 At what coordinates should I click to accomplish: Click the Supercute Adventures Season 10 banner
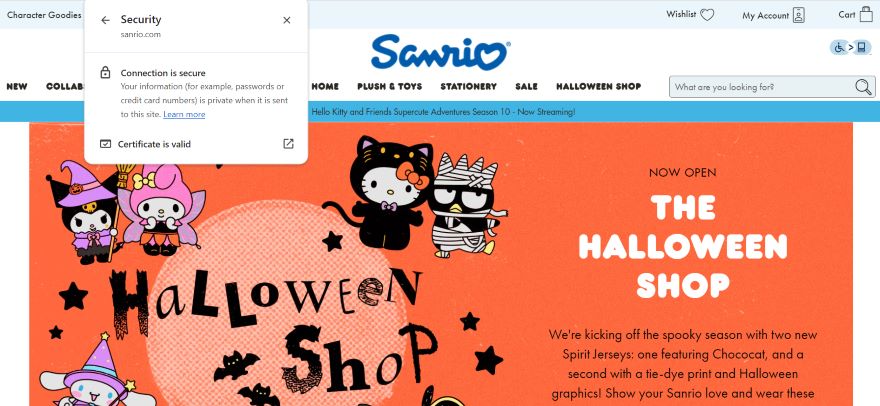tap(443, 112)
